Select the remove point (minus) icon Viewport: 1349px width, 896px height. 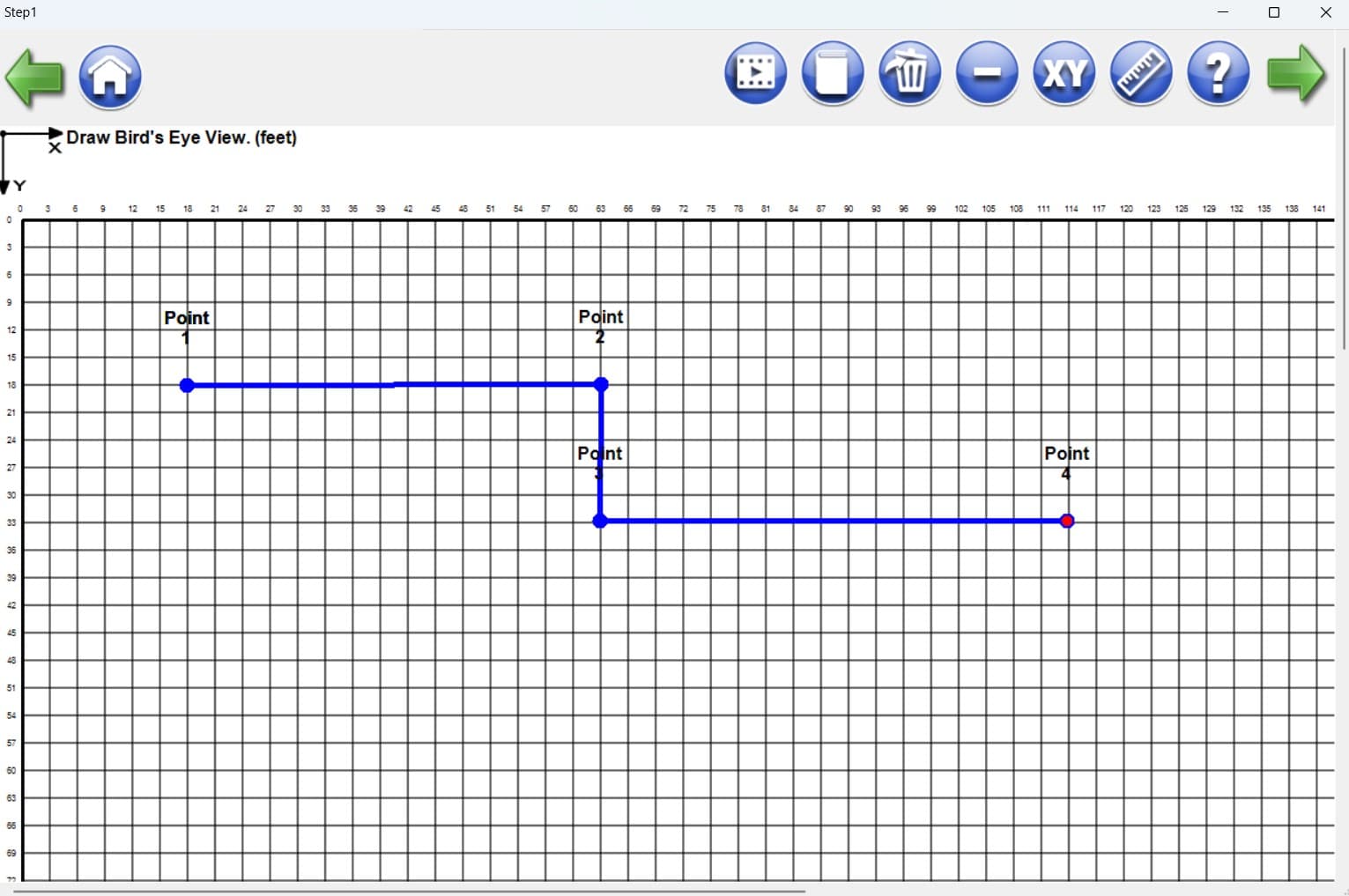(986, 74)
